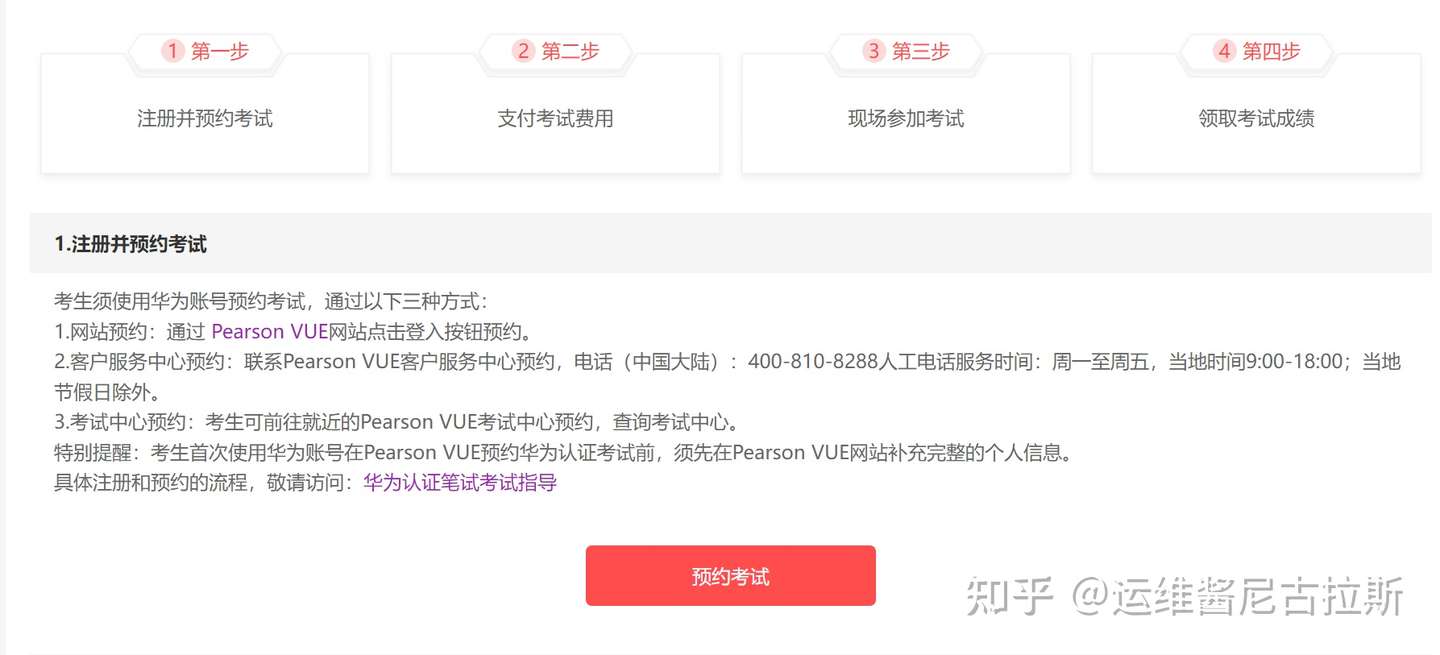Click the red 预约考试 button
Screen dimensions: 1440x655
pyautogui.click(x=731, y=576)
